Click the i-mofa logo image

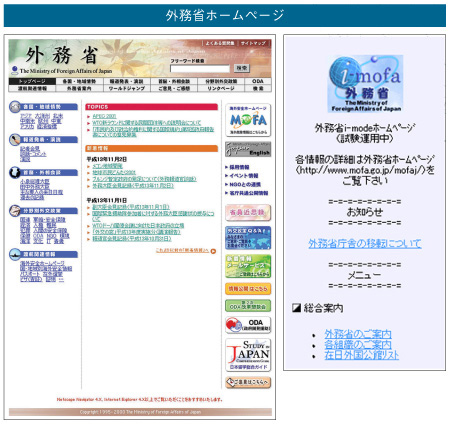click(365, 84)
